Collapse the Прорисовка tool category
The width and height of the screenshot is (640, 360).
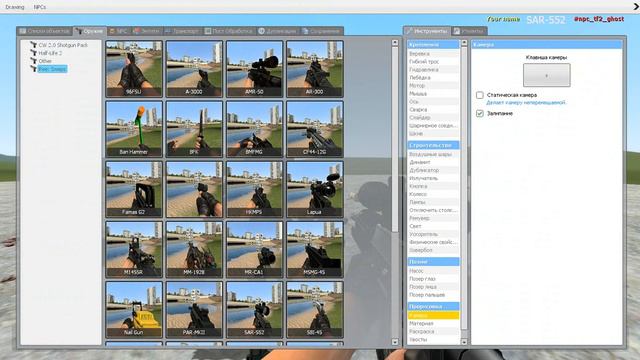click(433, 306)
